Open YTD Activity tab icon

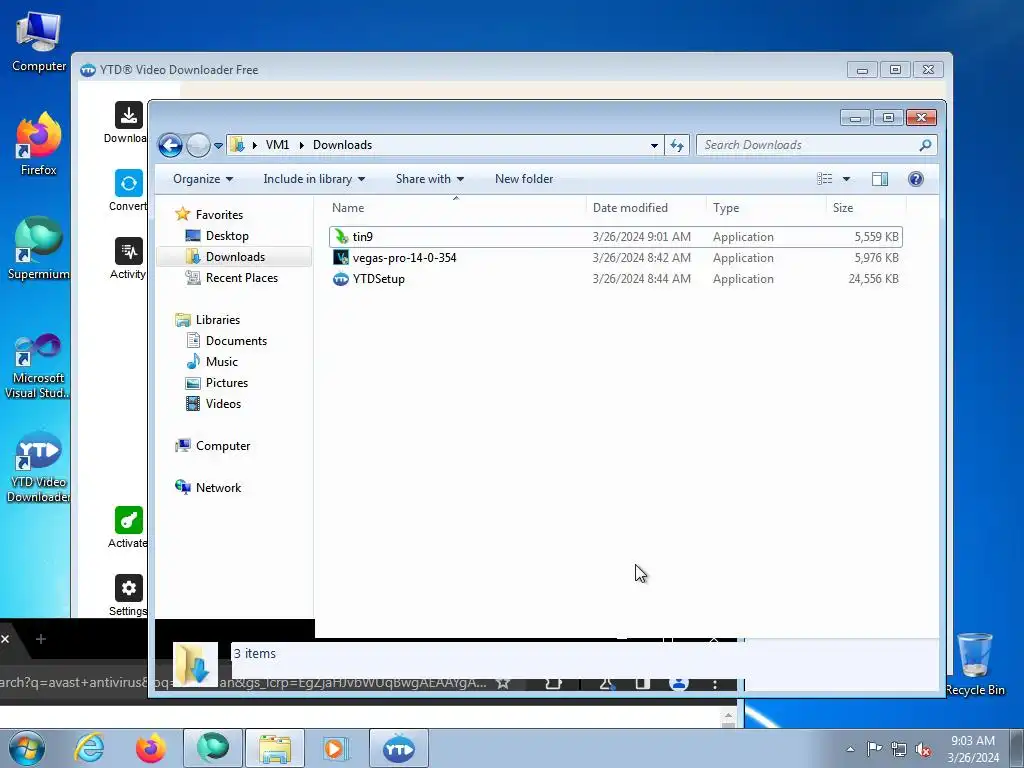129,251
